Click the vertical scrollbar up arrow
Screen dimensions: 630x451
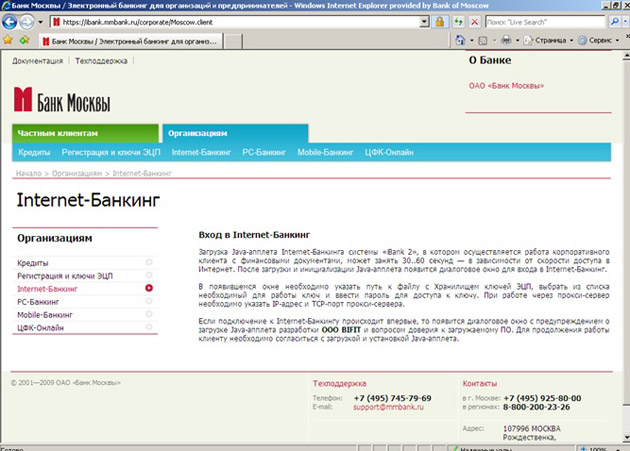point(626,56)
